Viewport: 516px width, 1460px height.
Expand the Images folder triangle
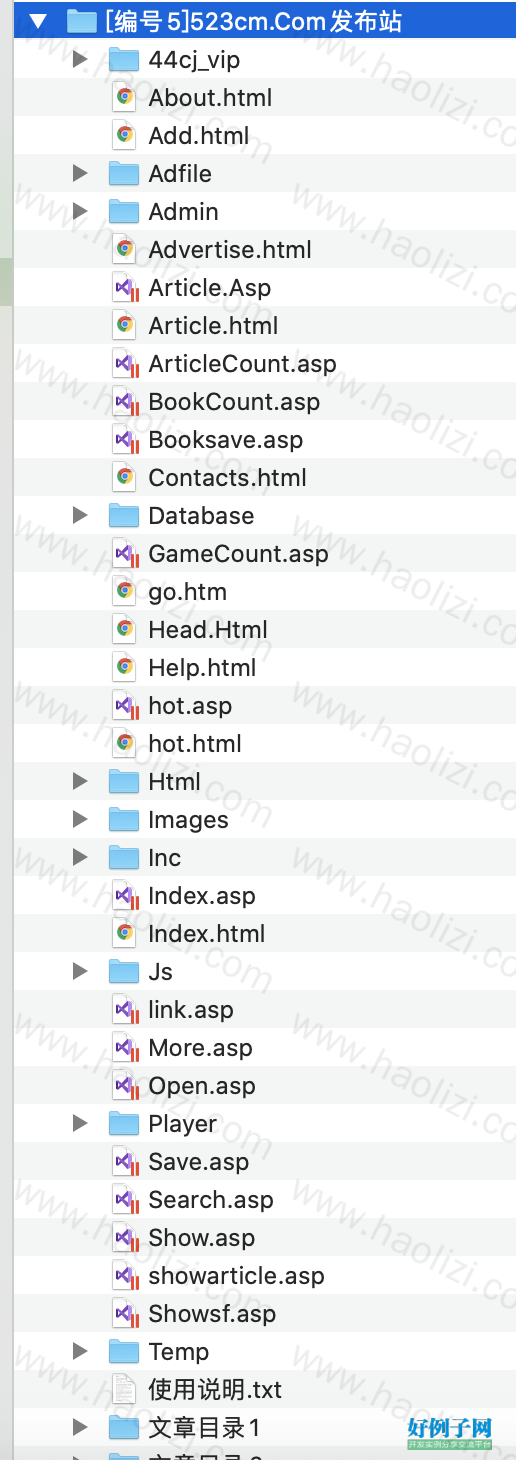[x=80, y=820]
